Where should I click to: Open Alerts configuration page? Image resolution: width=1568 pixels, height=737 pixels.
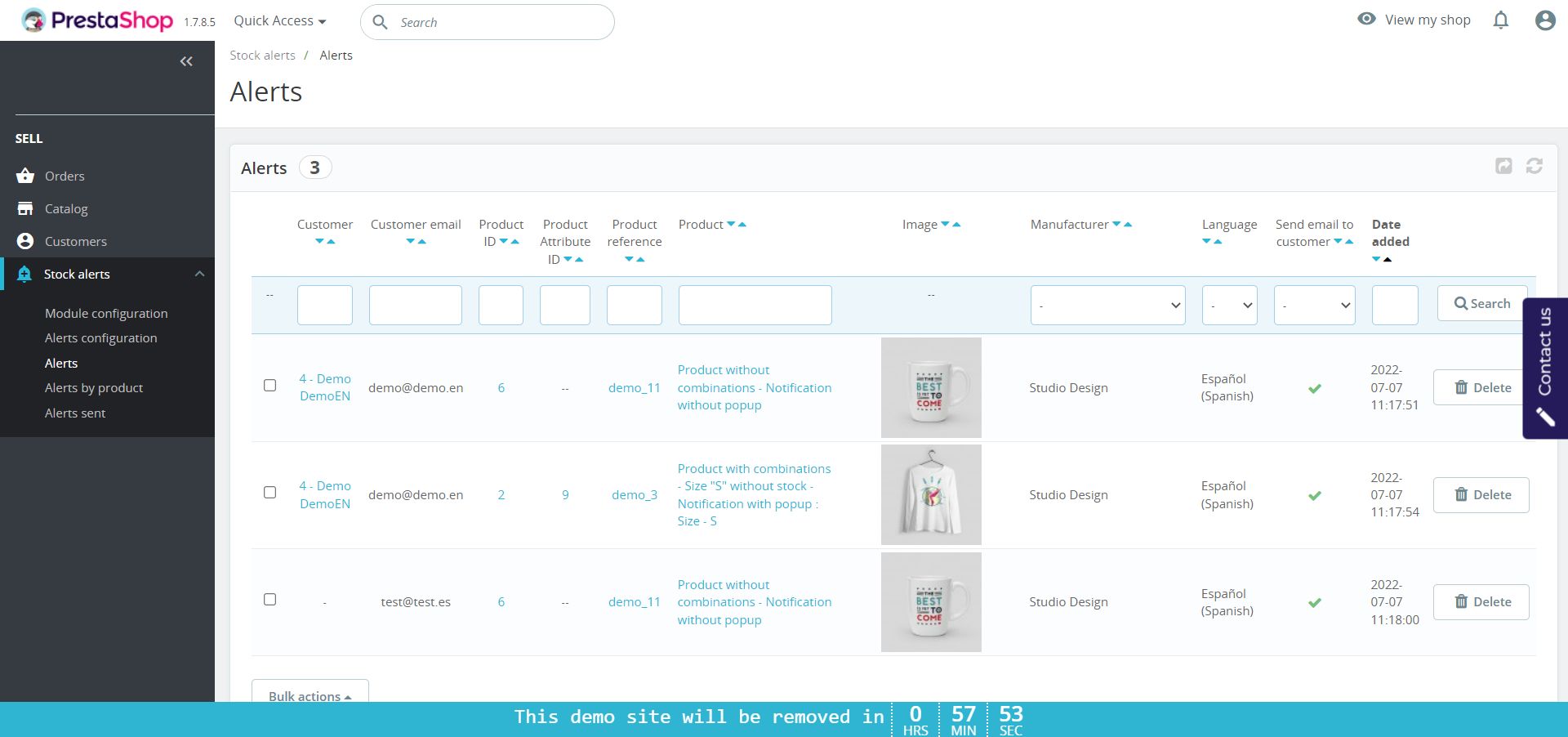101,338
